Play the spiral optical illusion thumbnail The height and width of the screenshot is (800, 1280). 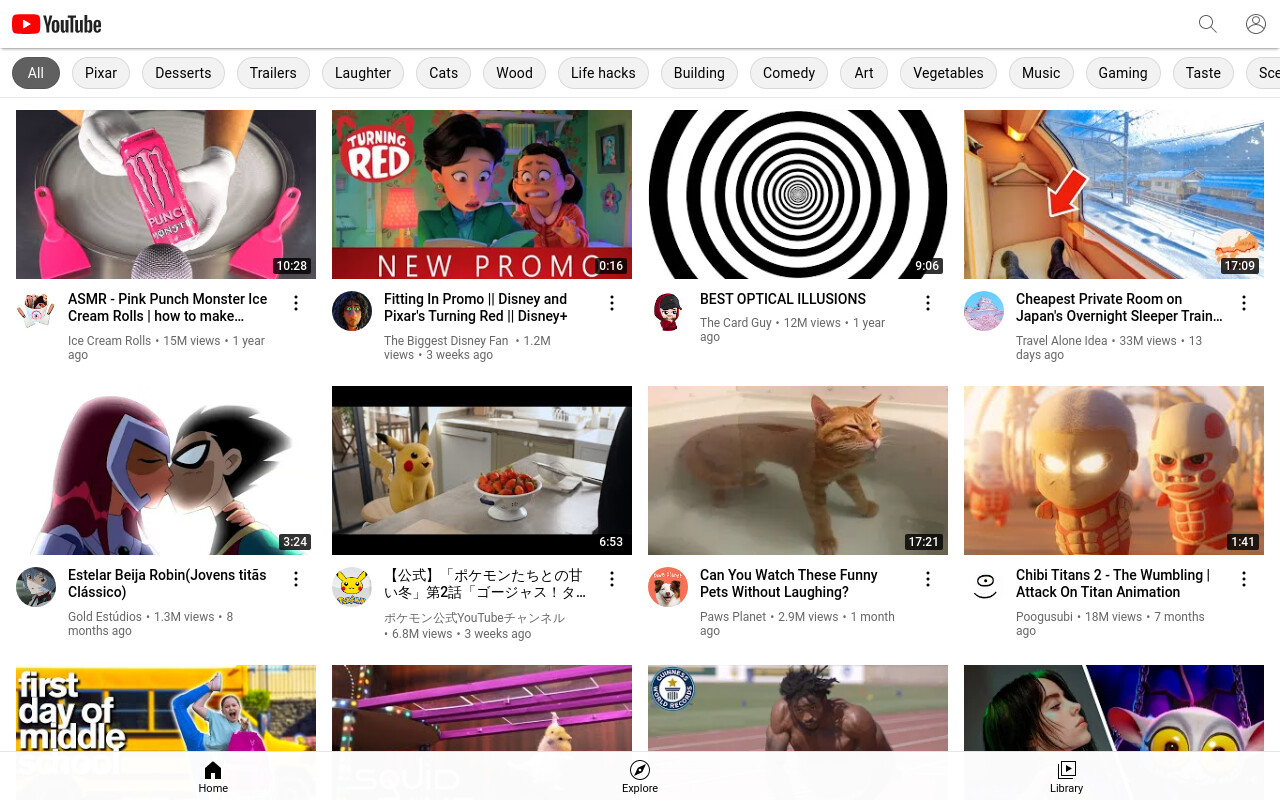tap(798, 194)
